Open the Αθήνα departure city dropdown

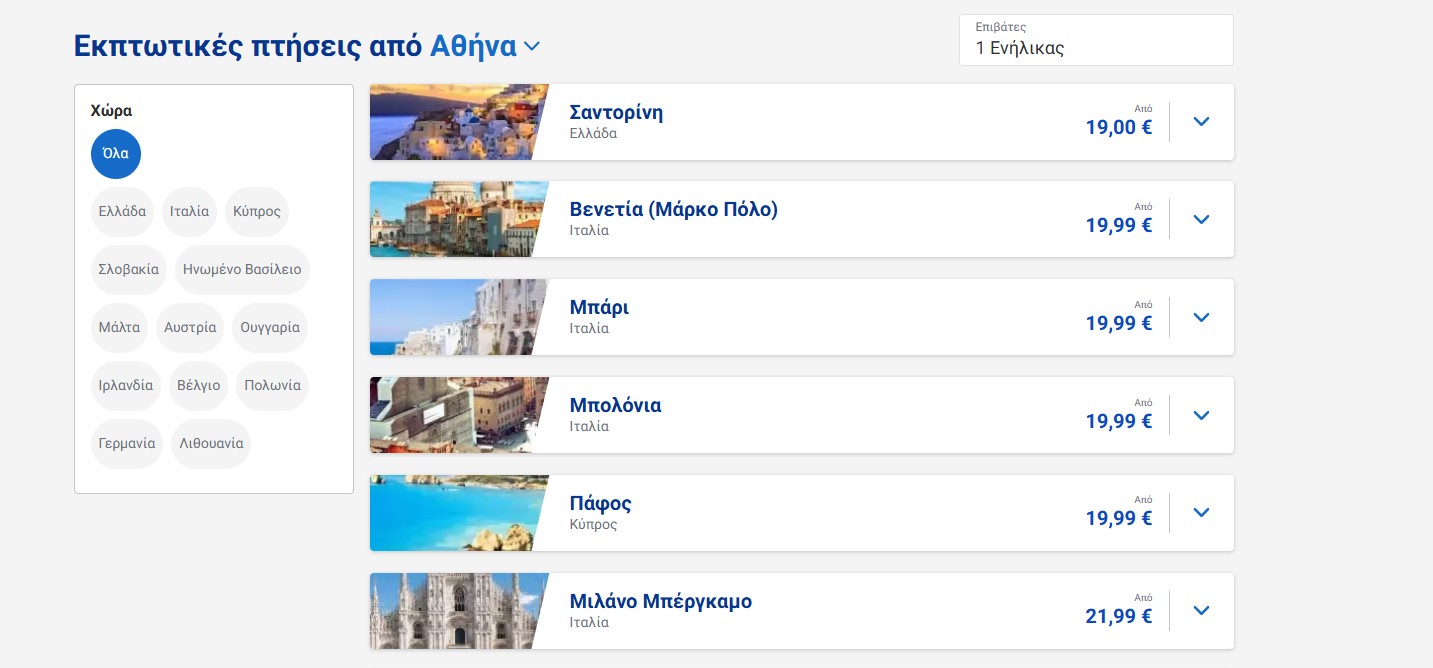point(486,46)
